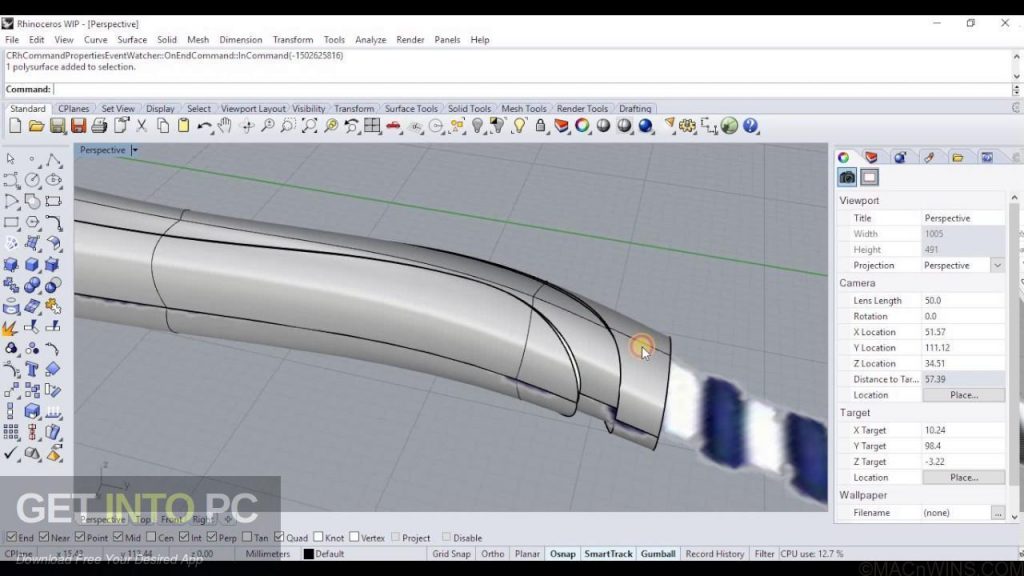Enable the Tan osnap checkbox
This screenshot has width=1024, height=576.
click(247, 537)
